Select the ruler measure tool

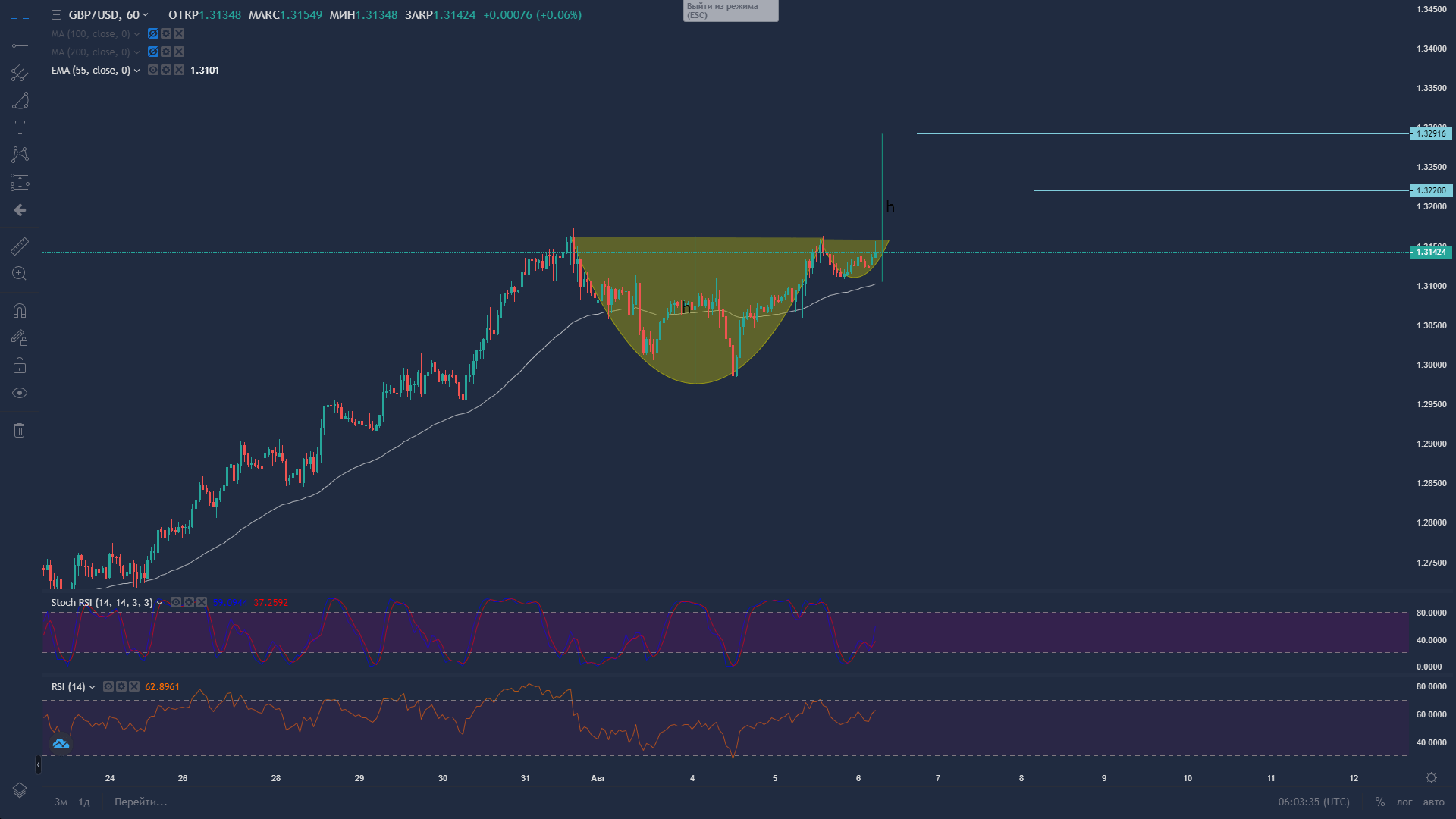(20, 246)
